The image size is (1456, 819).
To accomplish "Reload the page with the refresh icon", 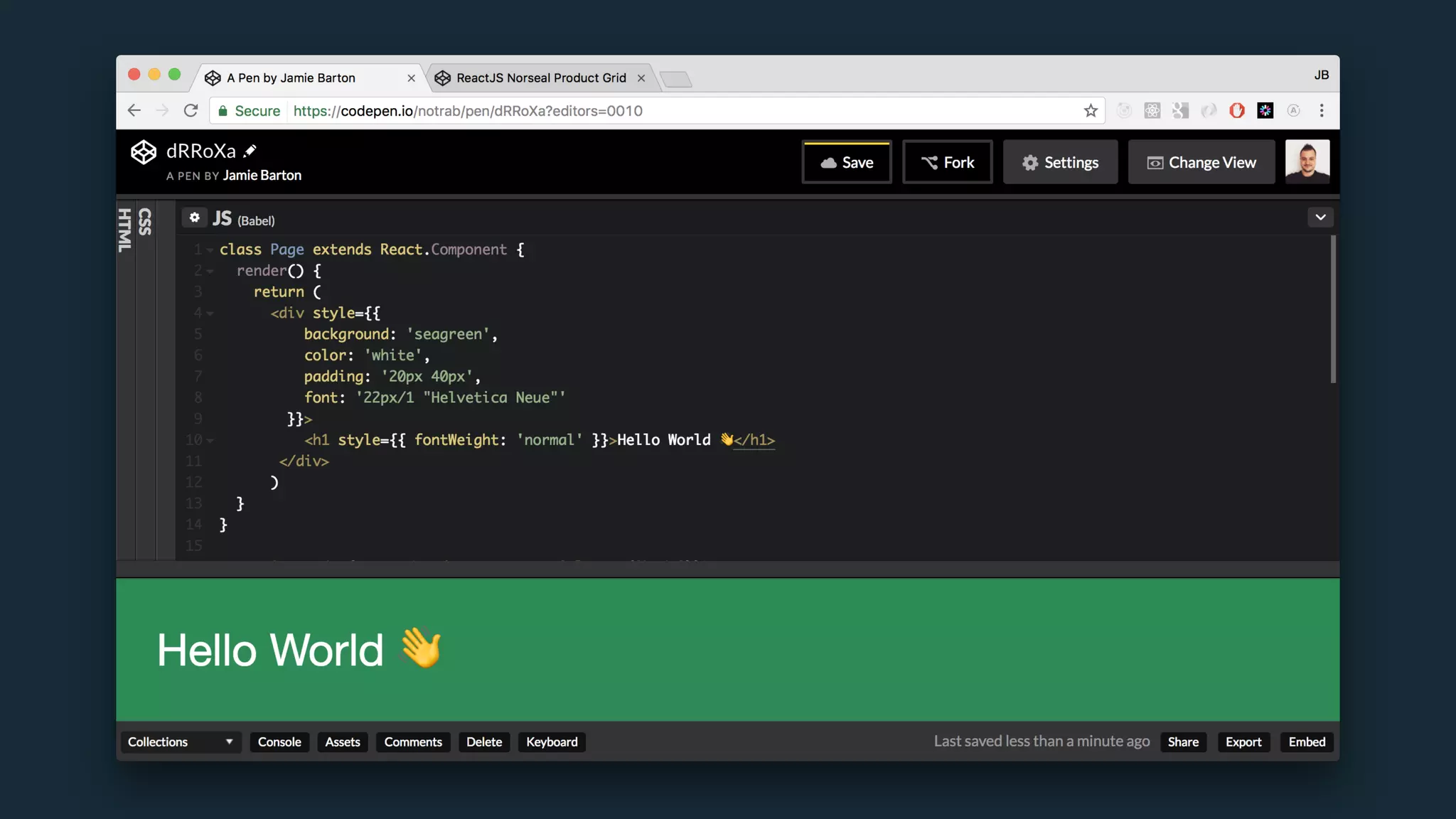I will click(x=191, y=111).
